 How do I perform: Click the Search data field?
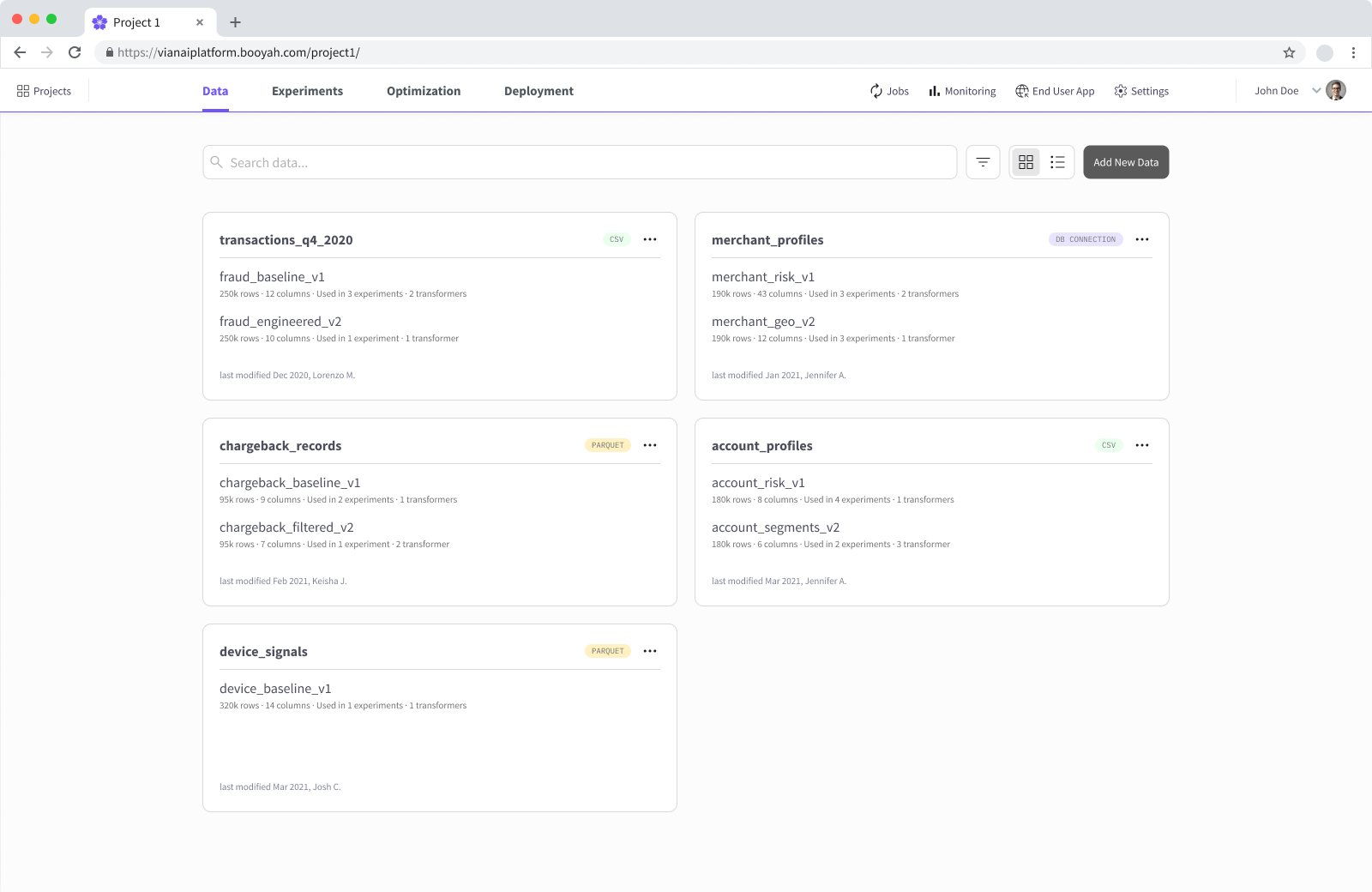(x=580, y=162)
